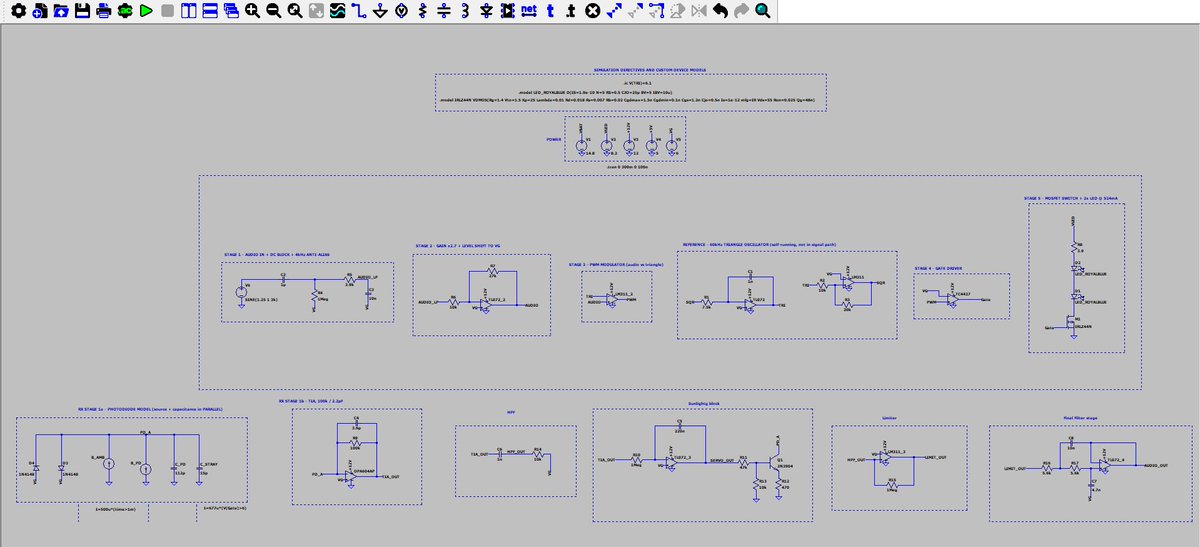Click the AUDIO_OUT net label
1200x547 pixels.
pyautogui.click(x=1156, y=466)
